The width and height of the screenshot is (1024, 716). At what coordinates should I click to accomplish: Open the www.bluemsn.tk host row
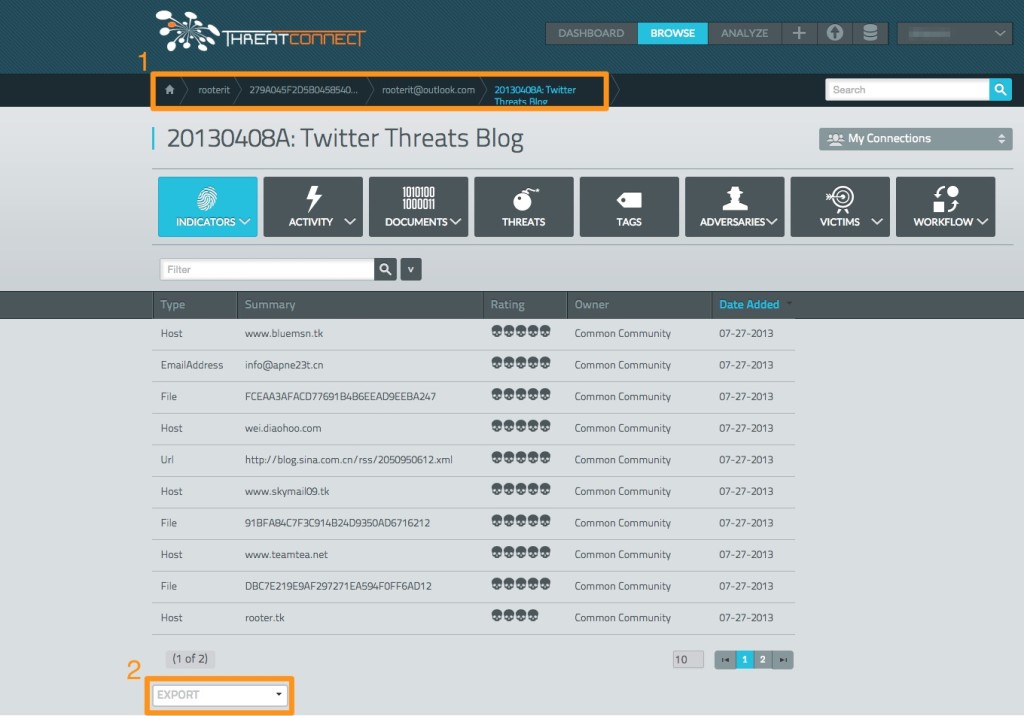pyautogui.click(x=473, y=334)
